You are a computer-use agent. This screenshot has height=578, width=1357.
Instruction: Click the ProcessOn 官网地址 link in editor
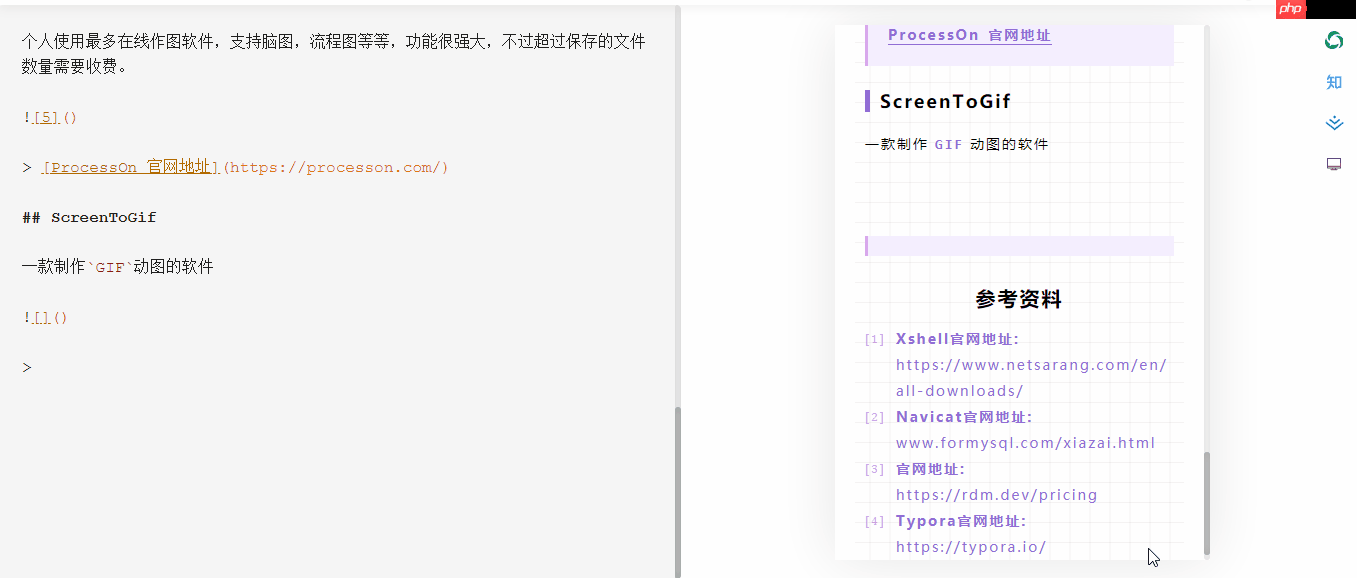coord(128,166)
